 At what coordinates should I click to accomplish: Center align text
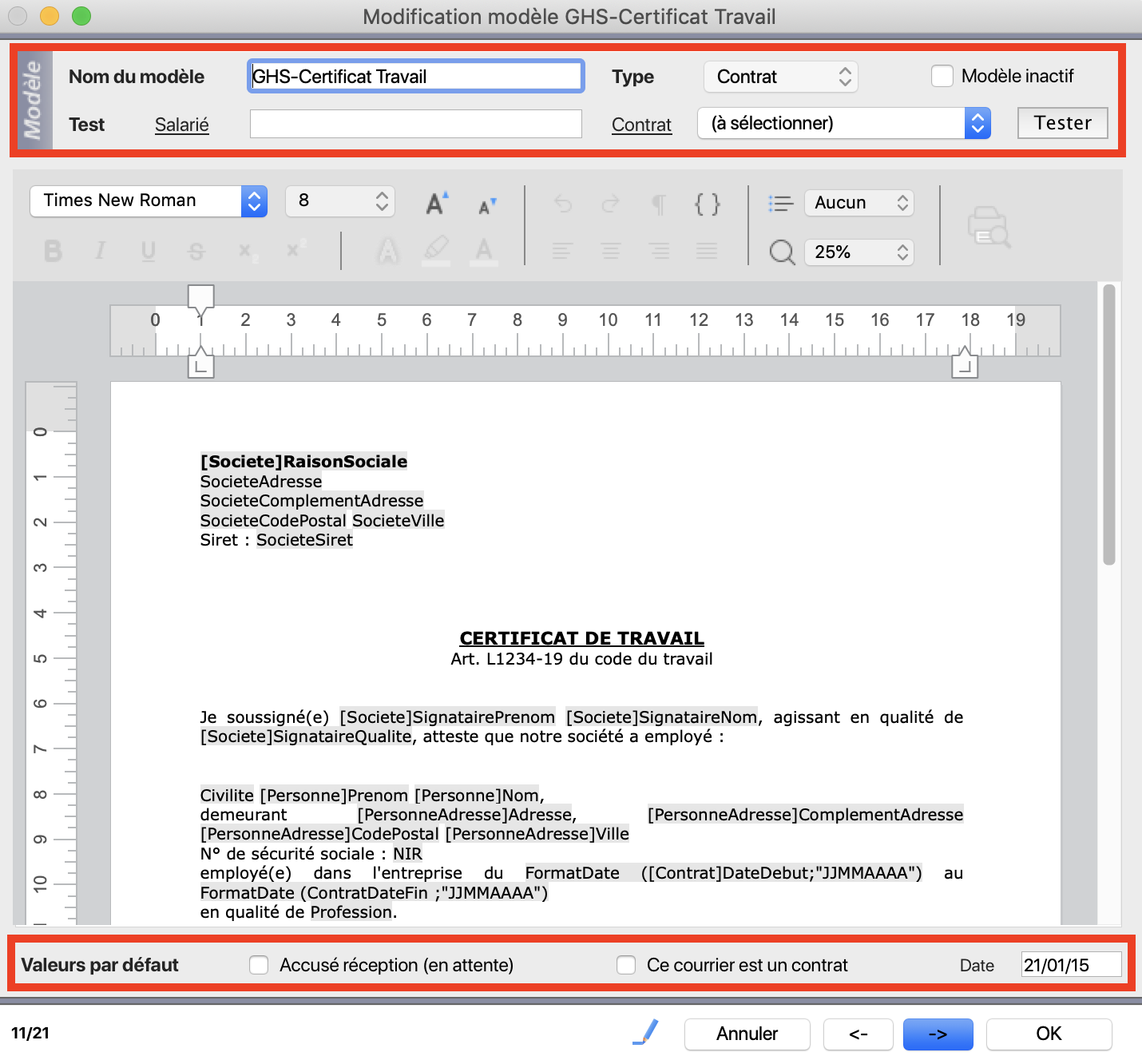tap(611, 252)
